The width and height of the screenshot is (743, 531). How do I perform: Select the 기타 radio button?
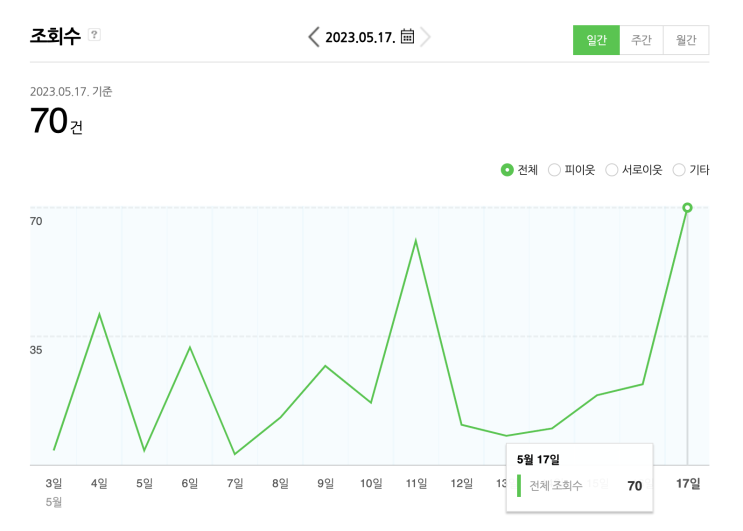point(679,170)
